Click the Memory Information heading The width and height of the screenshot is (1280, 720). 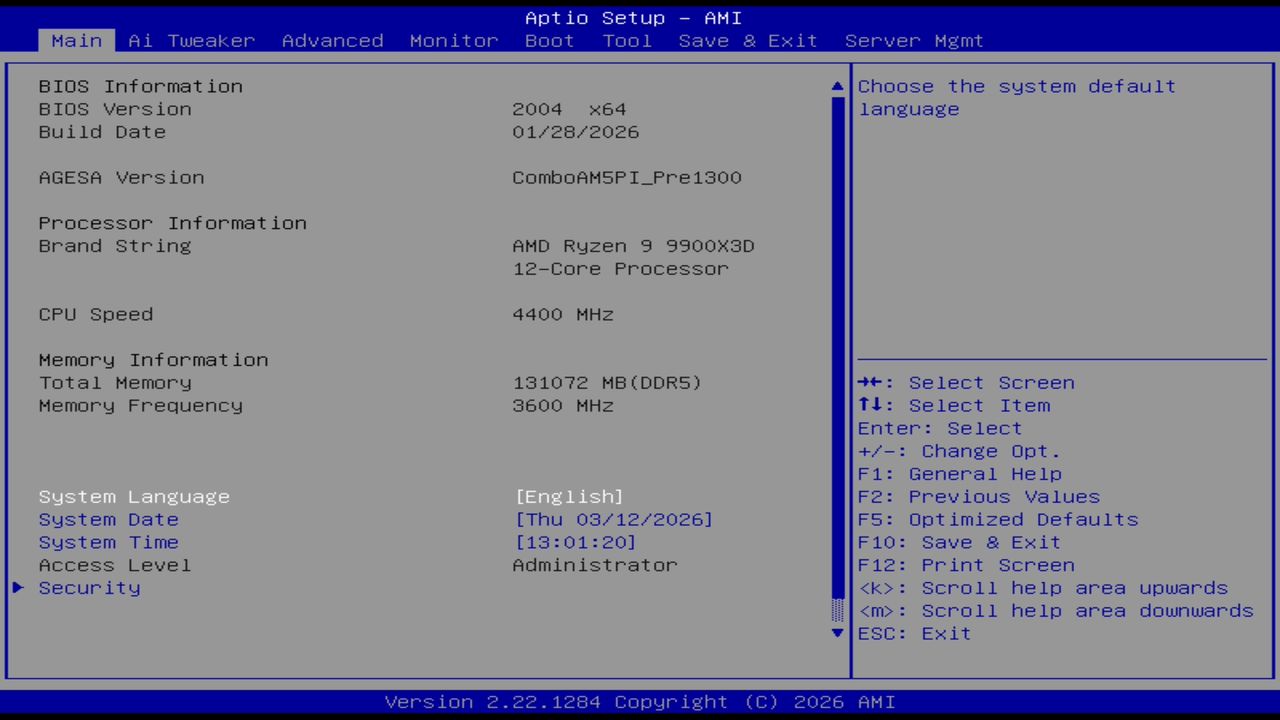tap(153, 360)
